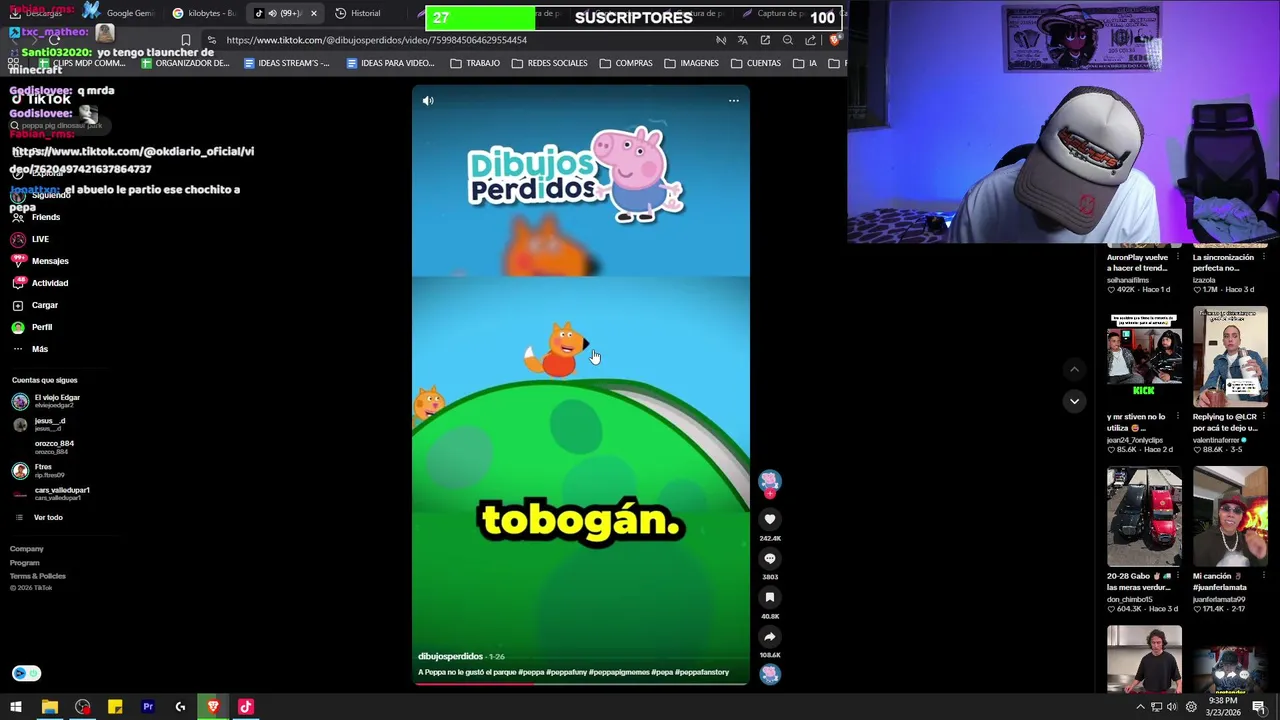Open the Company footer link
This screenshot has height=720, width=1280.
tap(27, 549)
